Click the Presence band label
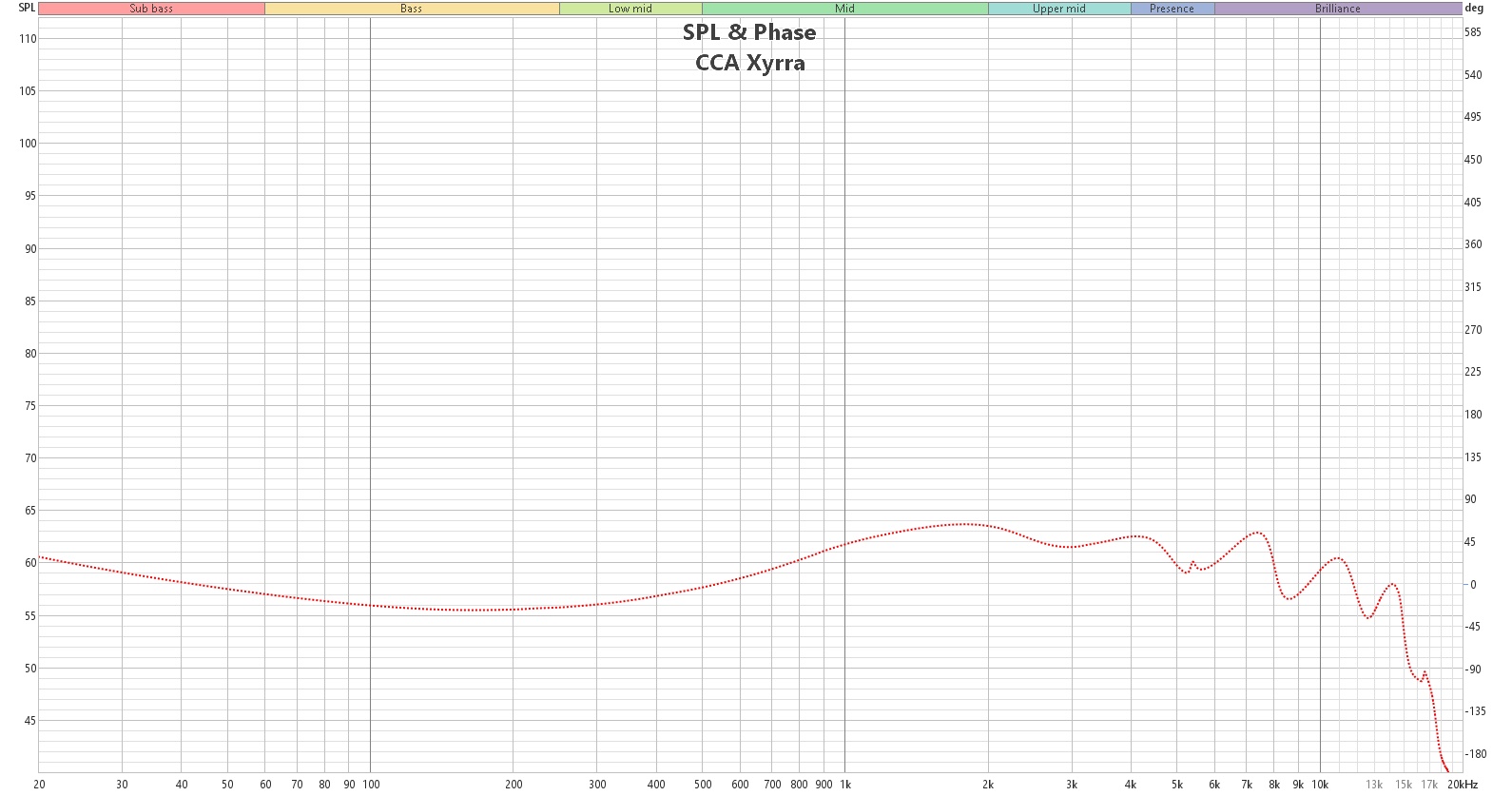Viewport: 1512px width, 796px height. pos(1172,9)
